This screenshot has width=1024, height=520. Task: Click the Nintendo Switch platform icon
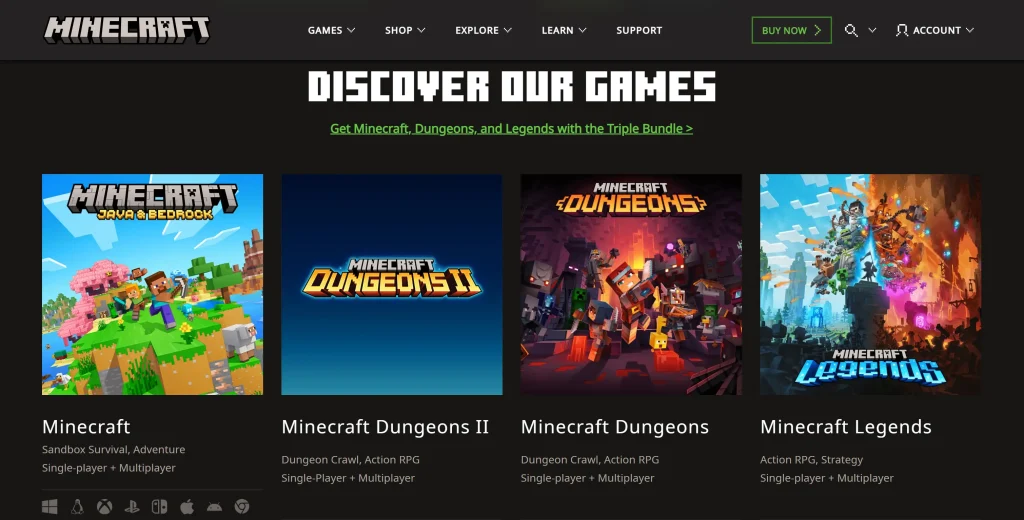point(159,506)
